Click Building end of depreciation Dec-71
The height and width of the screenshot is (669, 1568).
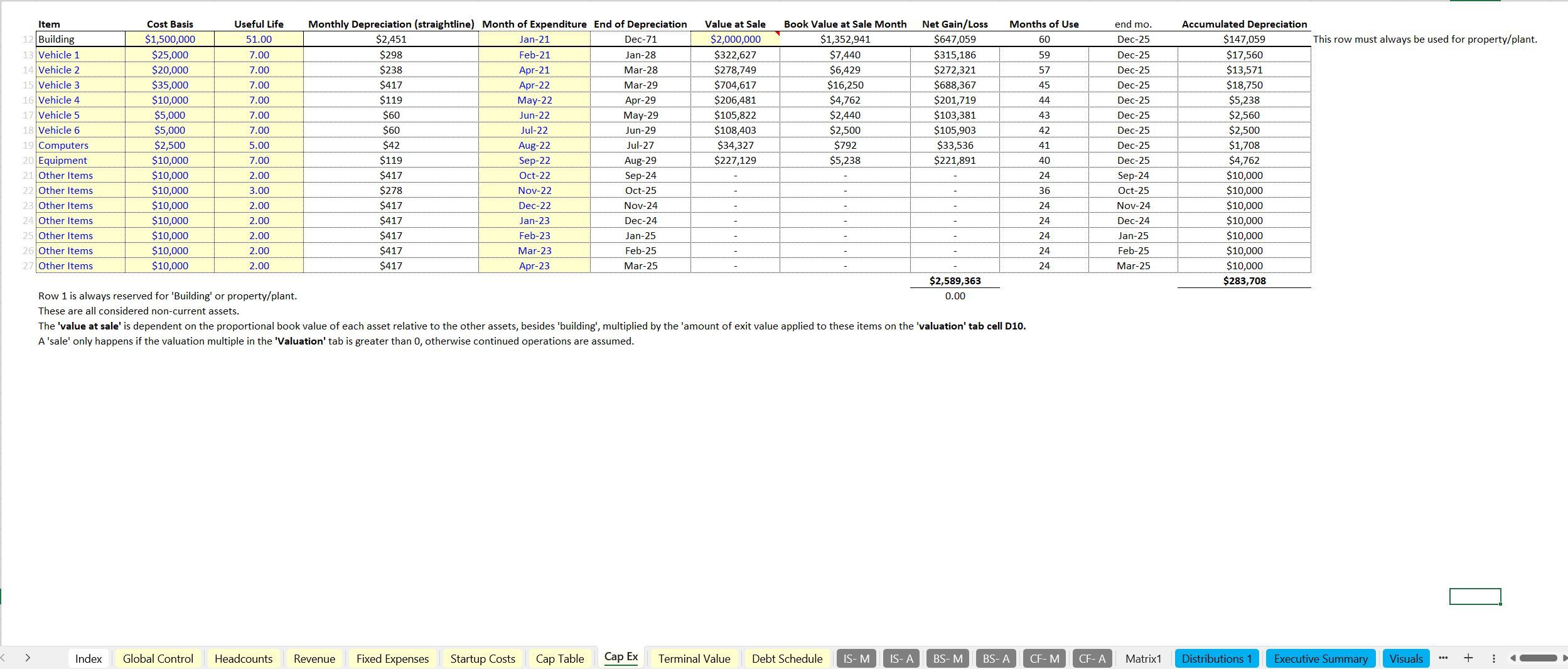click(640, 39)
